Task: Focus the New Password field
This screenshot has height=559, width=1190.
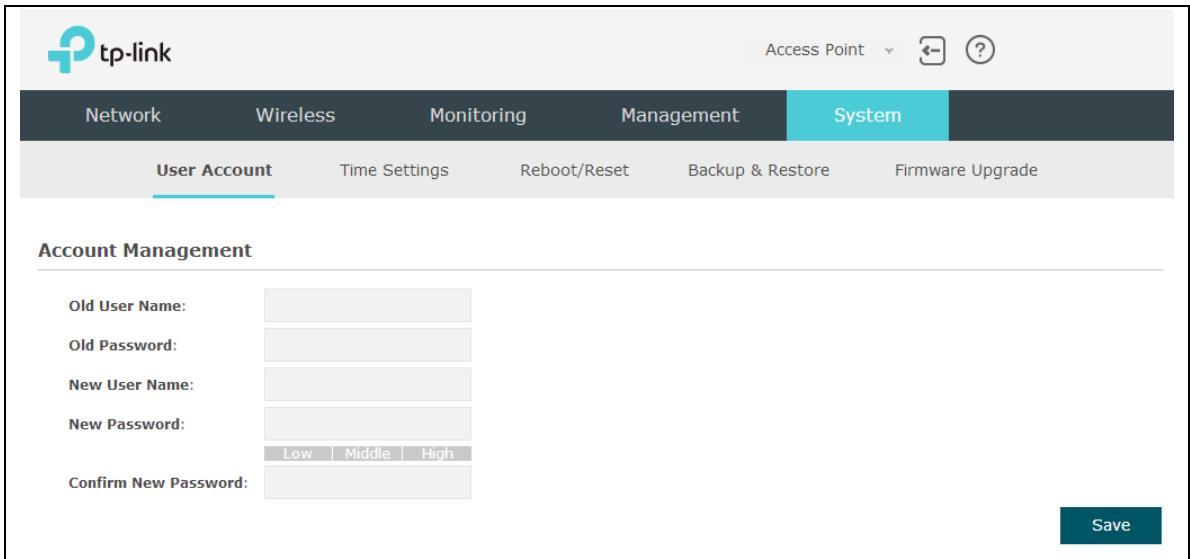Action: (367, 424)
